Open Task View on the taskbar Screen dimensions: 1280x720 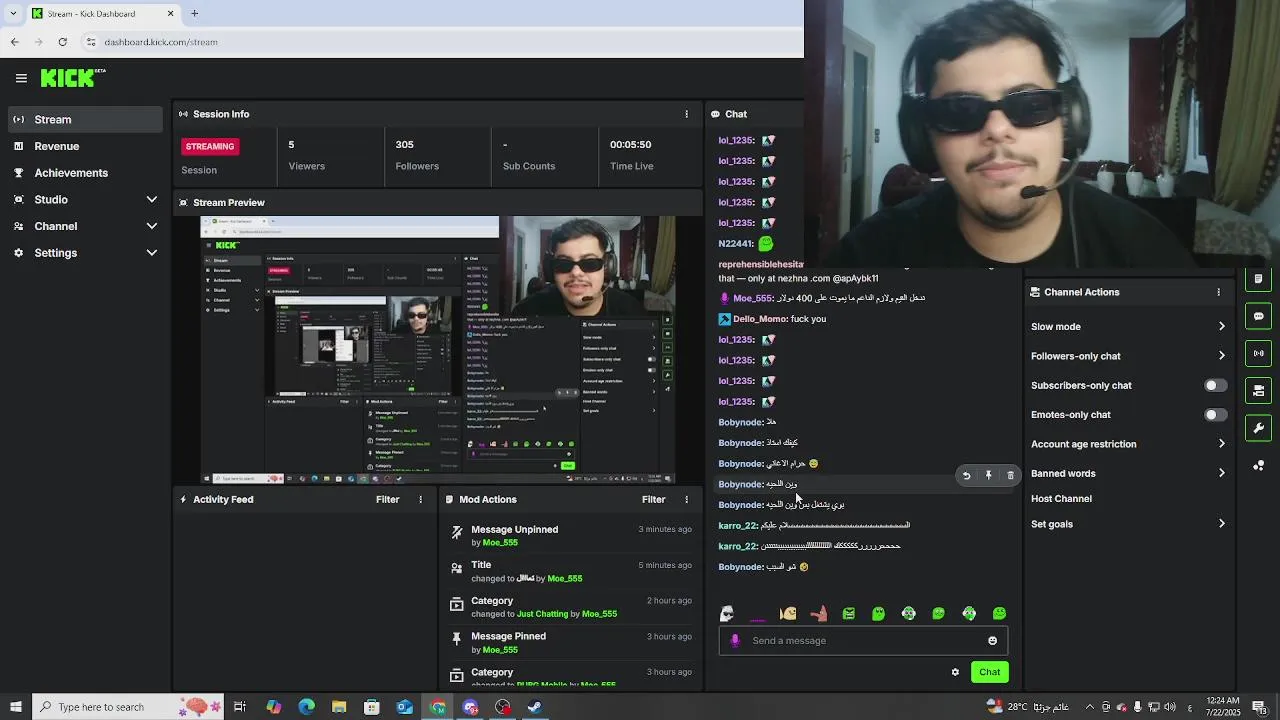240,707
